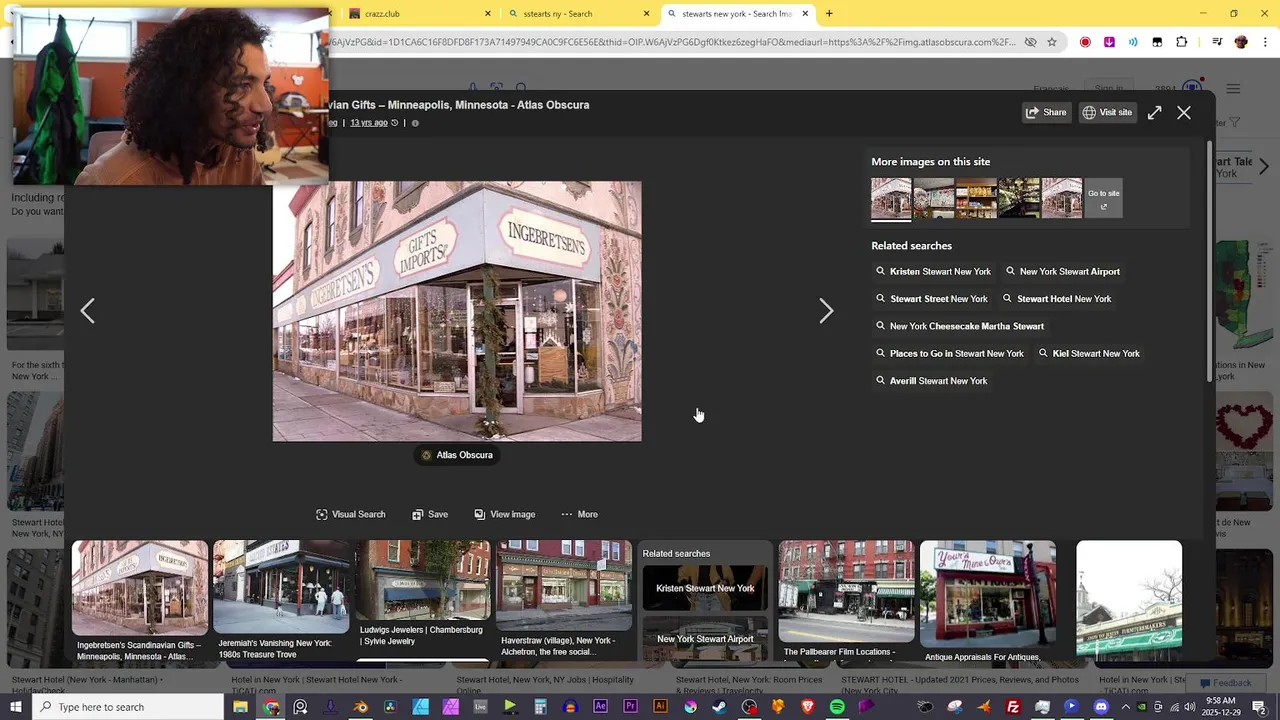Expand image viewer to full screen
The width and height of the screenshot is (1280, 720).
(x=1155, y=113)
